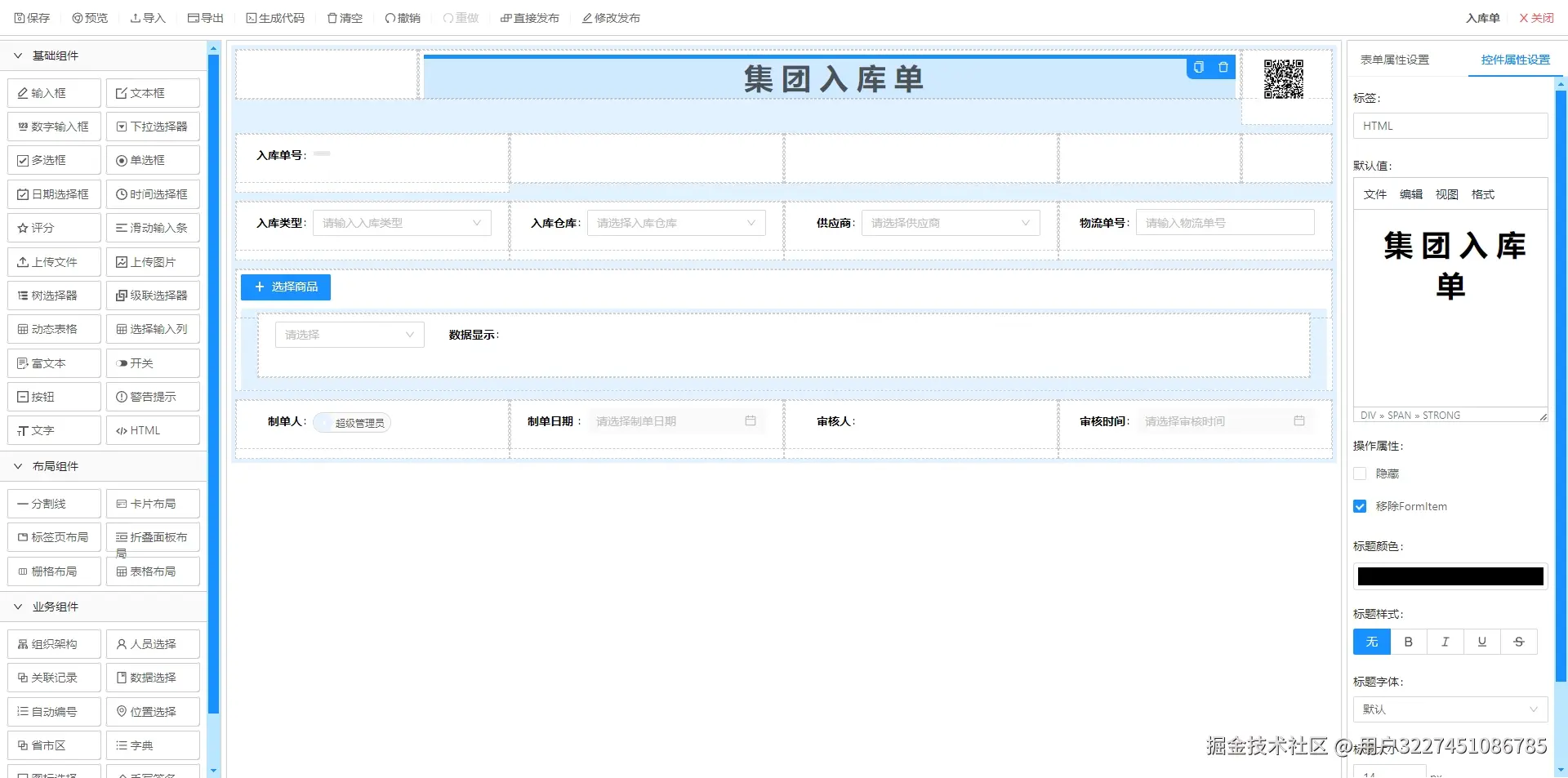Screen dimensions: 1568x778
Task: Open the 入库类型 dropdown
Action: click(x=402, y=223)
